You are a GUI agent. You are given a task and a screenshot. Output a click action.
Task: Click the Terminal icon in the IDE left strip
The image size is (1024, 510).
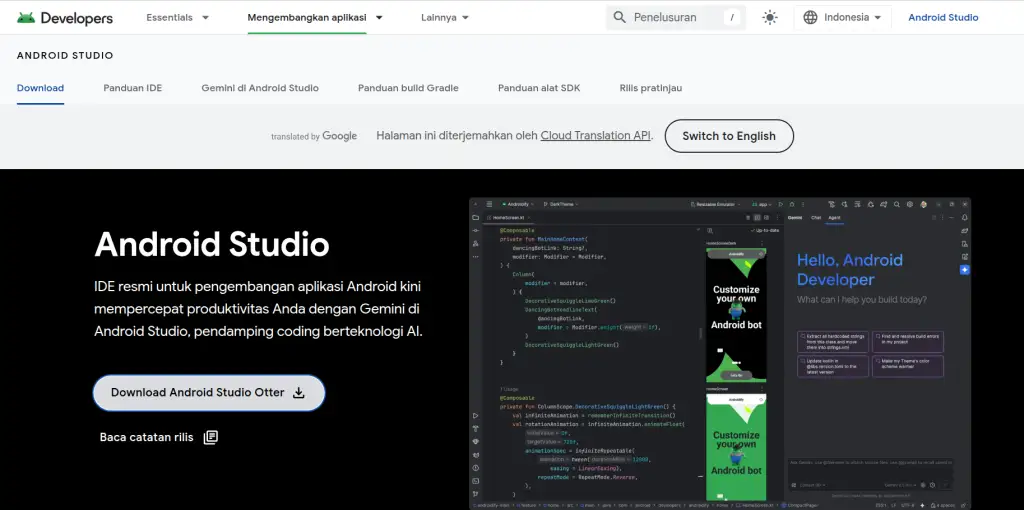point(475,481)
